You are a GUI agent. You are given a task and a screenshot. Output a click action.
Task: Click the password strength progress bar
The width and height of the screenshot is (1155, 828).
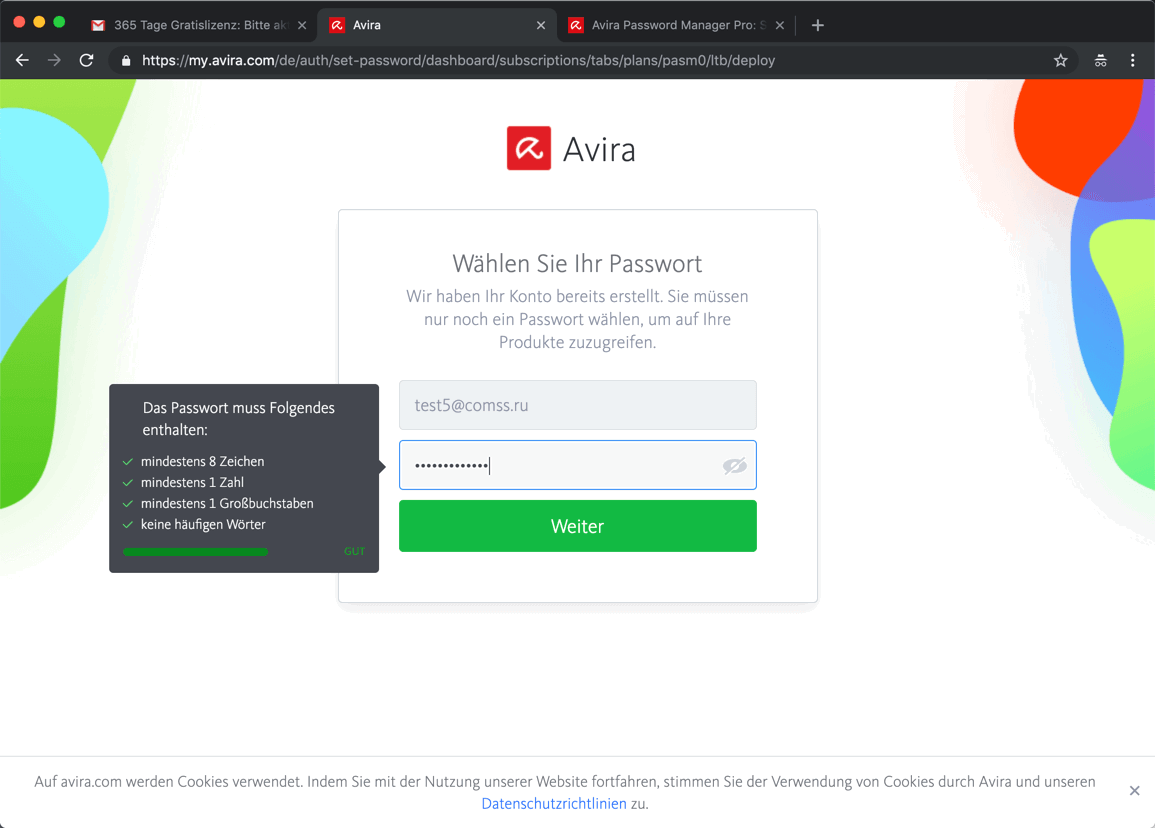[195, 552]
